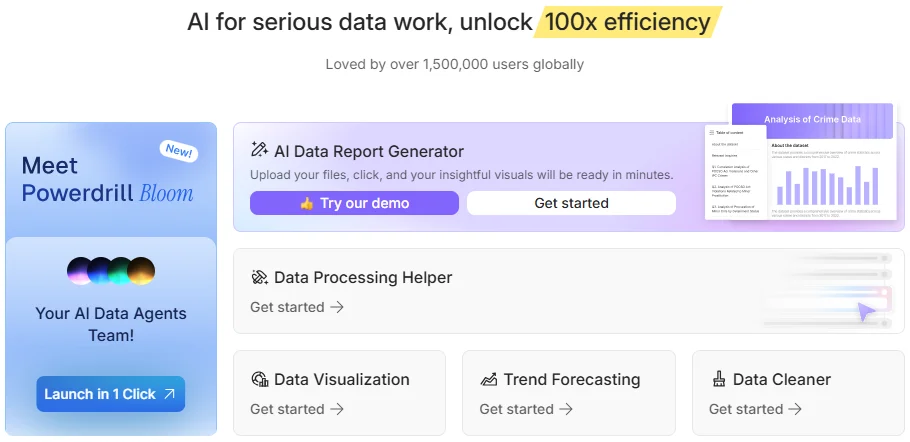Screen dimensions: 910x442
Task: Click the Data Cleaner broom icon
Action: pos(718,380)
